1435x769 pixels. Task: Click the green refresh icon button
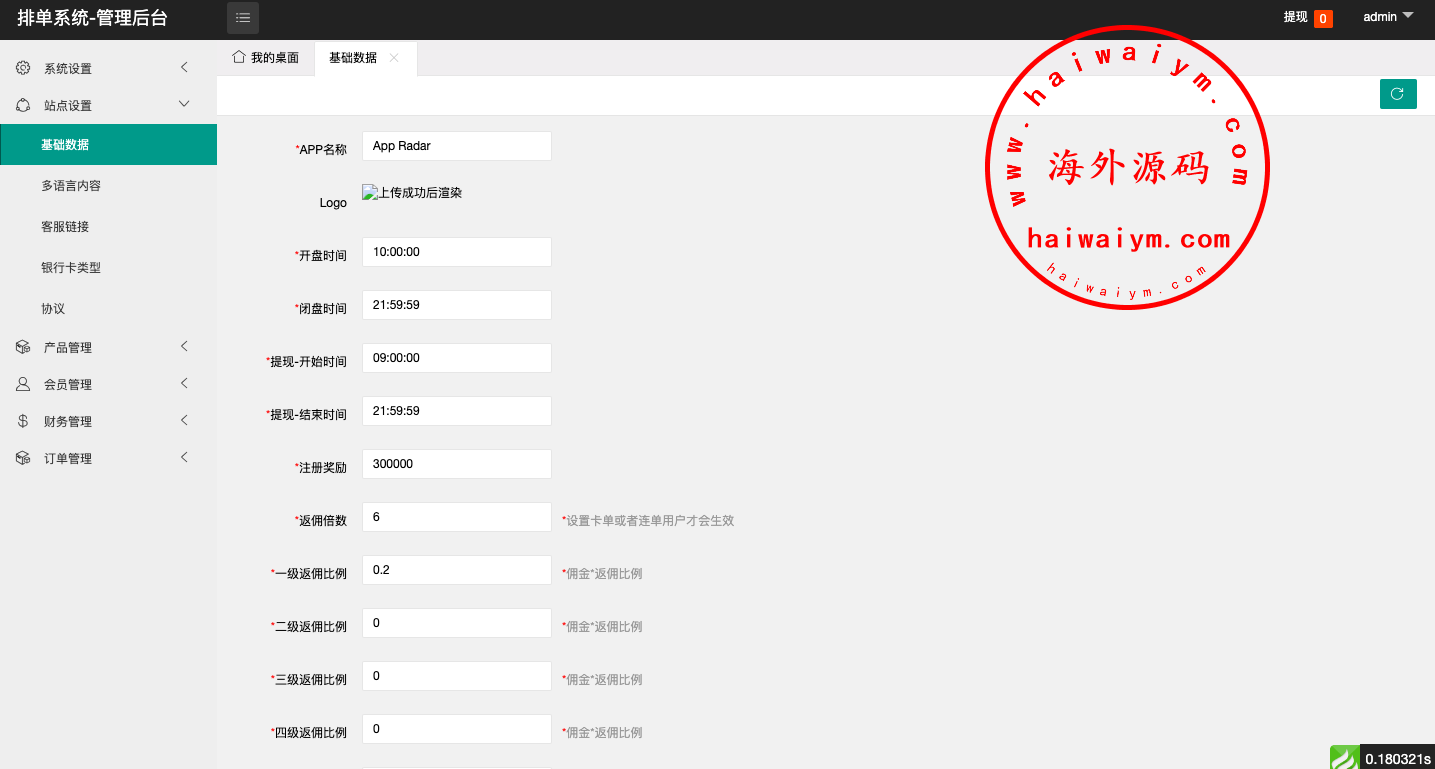(x=1397, y=94)
